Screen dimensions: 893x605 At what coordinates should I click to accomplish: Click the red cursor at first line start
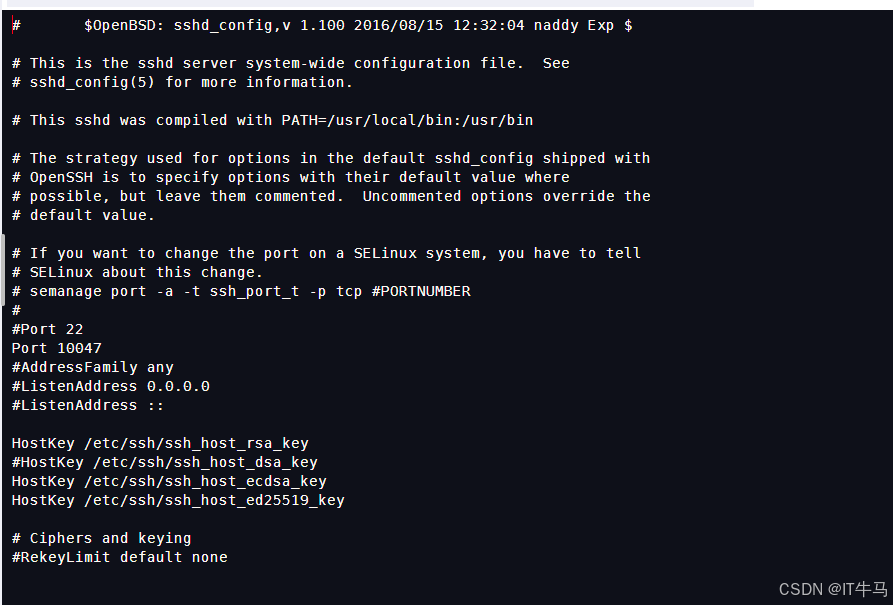click(x=13, y=26)
